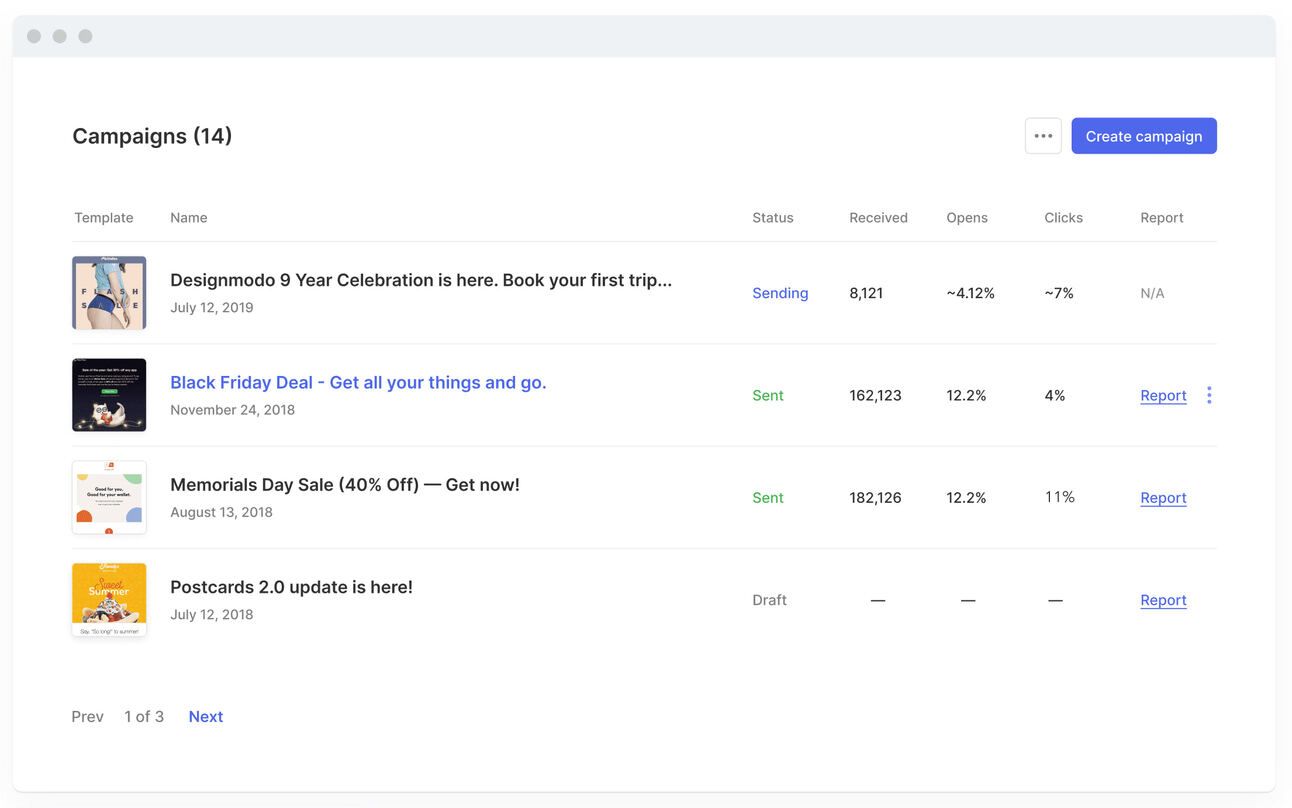Go to the Prev page of campaigns

(88, 716)
